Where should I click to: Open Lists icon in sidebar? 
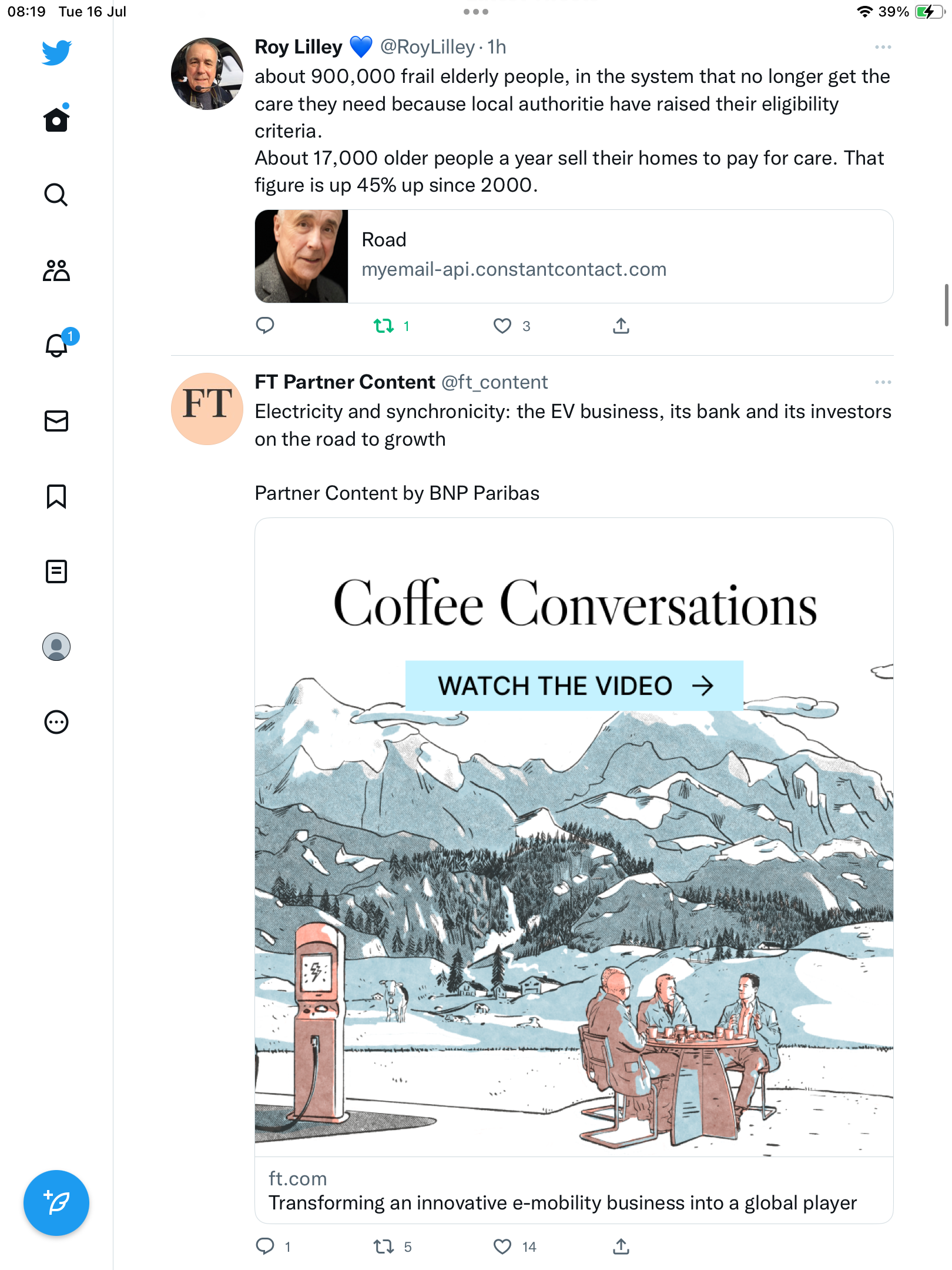click(56, 571)
